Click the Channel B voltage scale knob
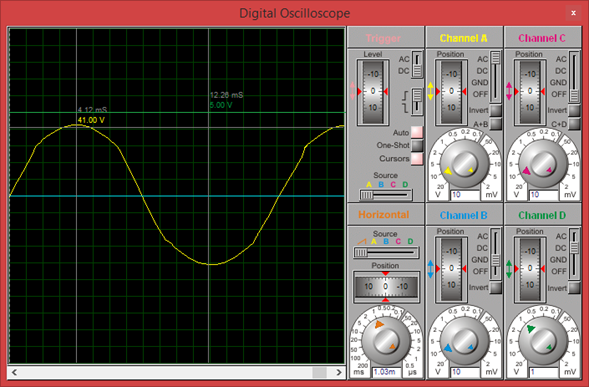The width and height of the screenshot is (589, 387). pyautogui.click(x=465, y=342)
